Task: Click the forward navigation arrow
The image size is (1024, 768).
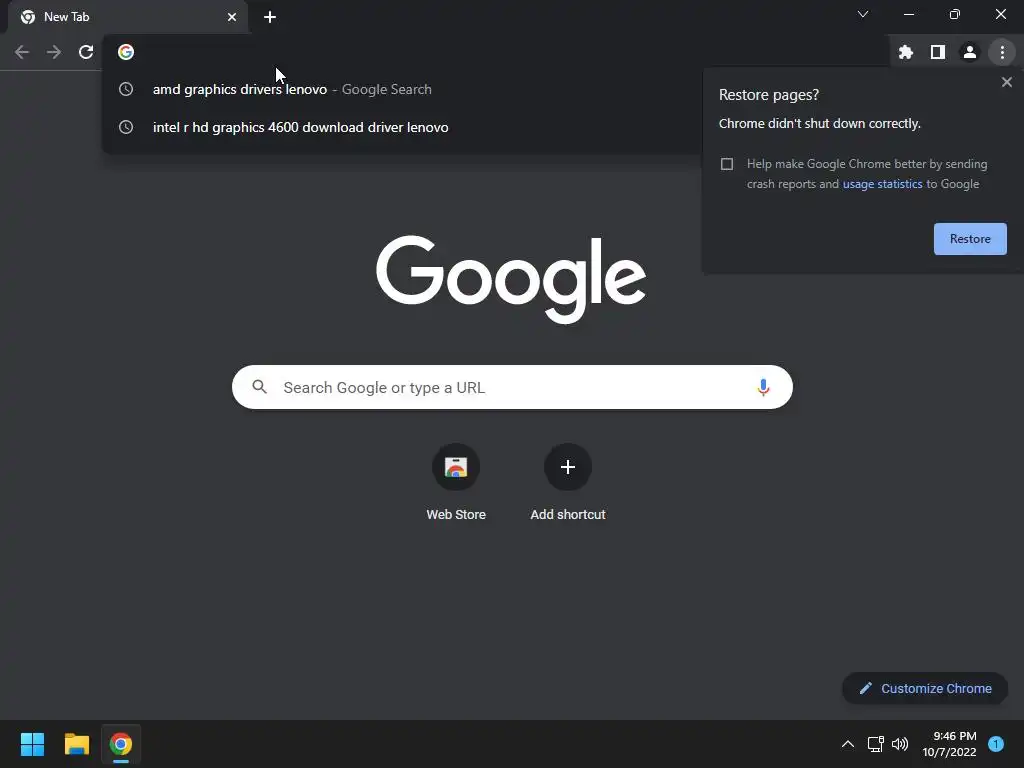Action: pos(54,52)
